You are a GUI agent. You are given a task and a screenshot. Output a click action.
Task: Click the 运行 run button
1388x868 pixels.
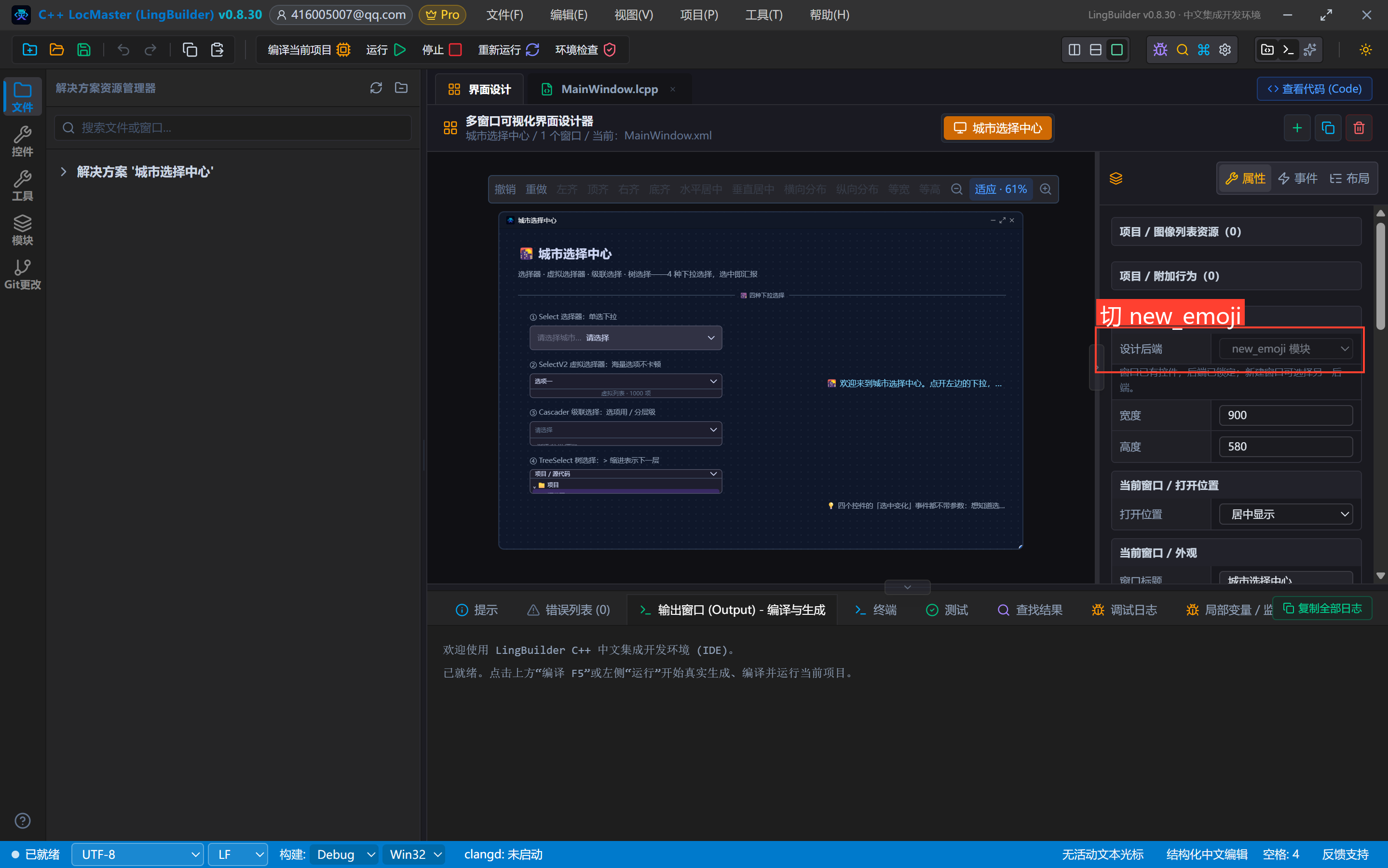pyautogui.click(x=386, y=50)
